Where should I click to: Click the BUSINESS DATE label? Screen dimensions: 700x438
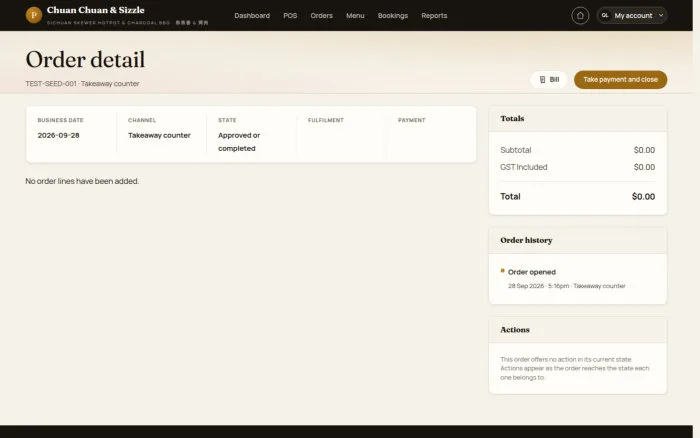(60, 120)
